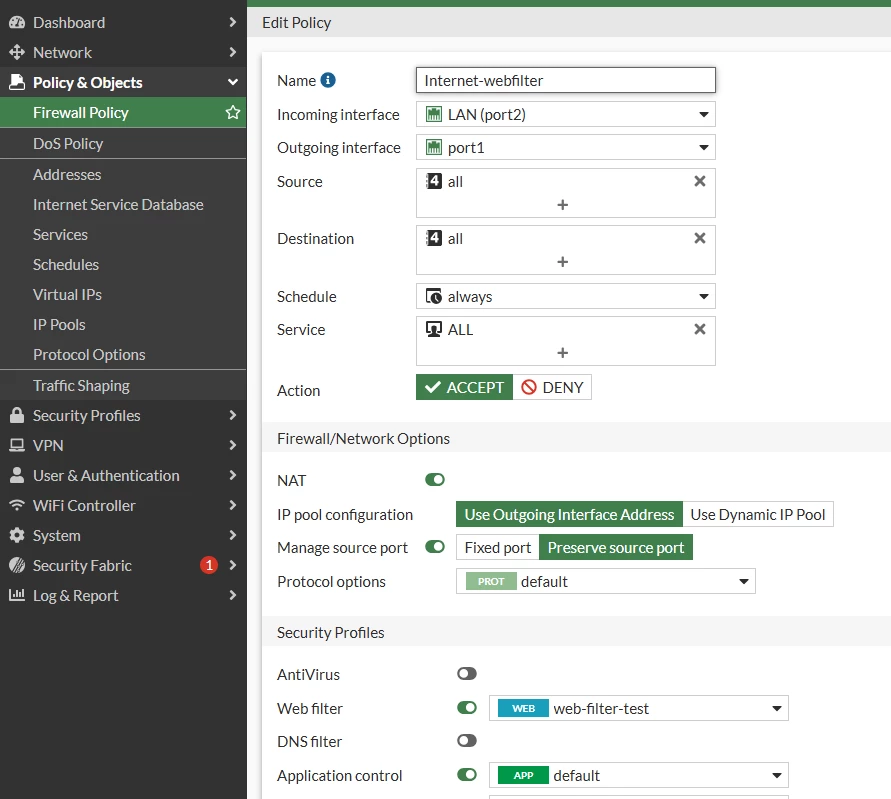Open the Protocol options dropdown
The width and height of the screenshot is (891, 799).
[x=606, y=581]
